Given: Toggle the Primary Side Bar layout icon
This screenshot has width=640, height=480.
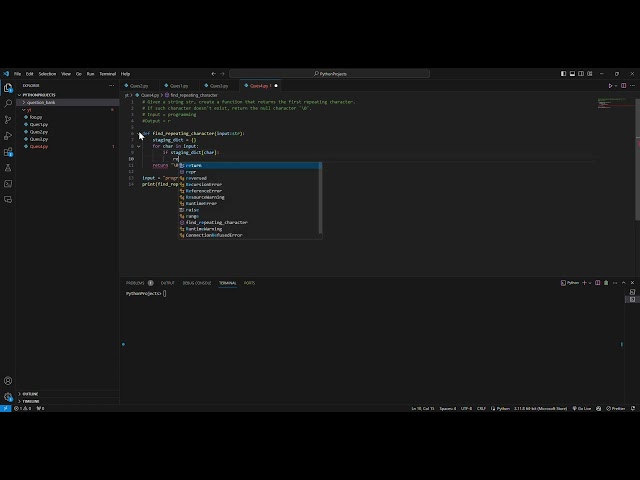Looking at the screenshot, I should coord(563,74).
